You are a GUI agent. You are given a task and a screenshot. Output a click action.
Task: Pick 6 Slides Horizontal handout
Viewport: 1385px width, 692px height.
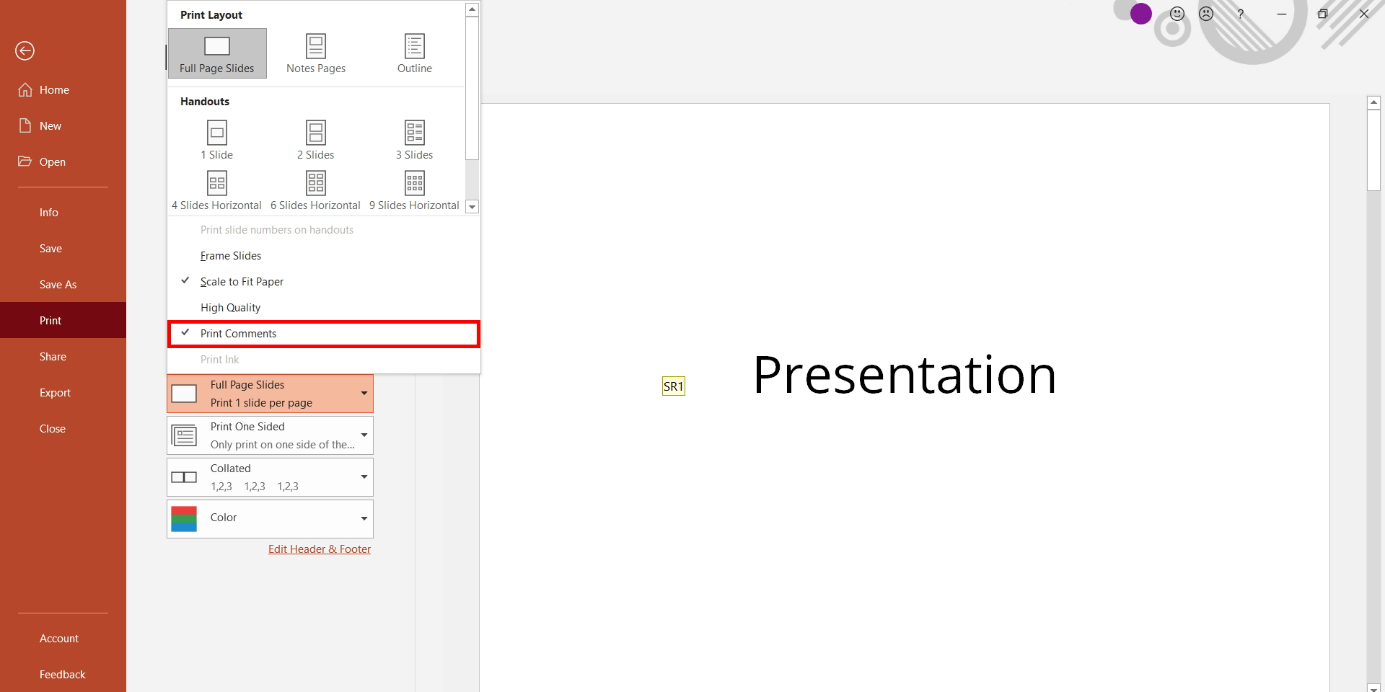click(316, 191)
